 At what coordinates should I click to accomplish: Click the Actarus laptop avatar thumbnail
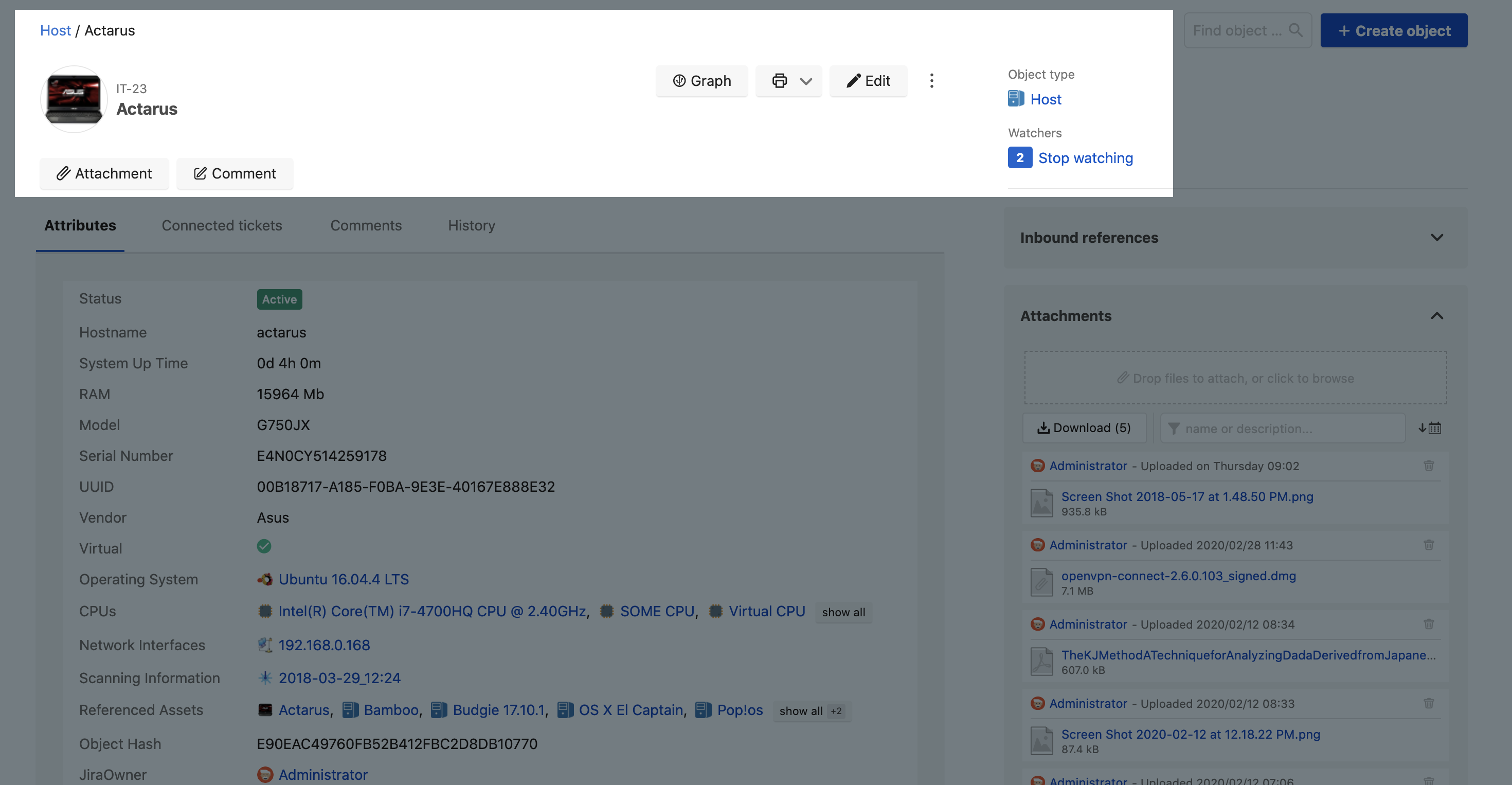coord(74,99)
